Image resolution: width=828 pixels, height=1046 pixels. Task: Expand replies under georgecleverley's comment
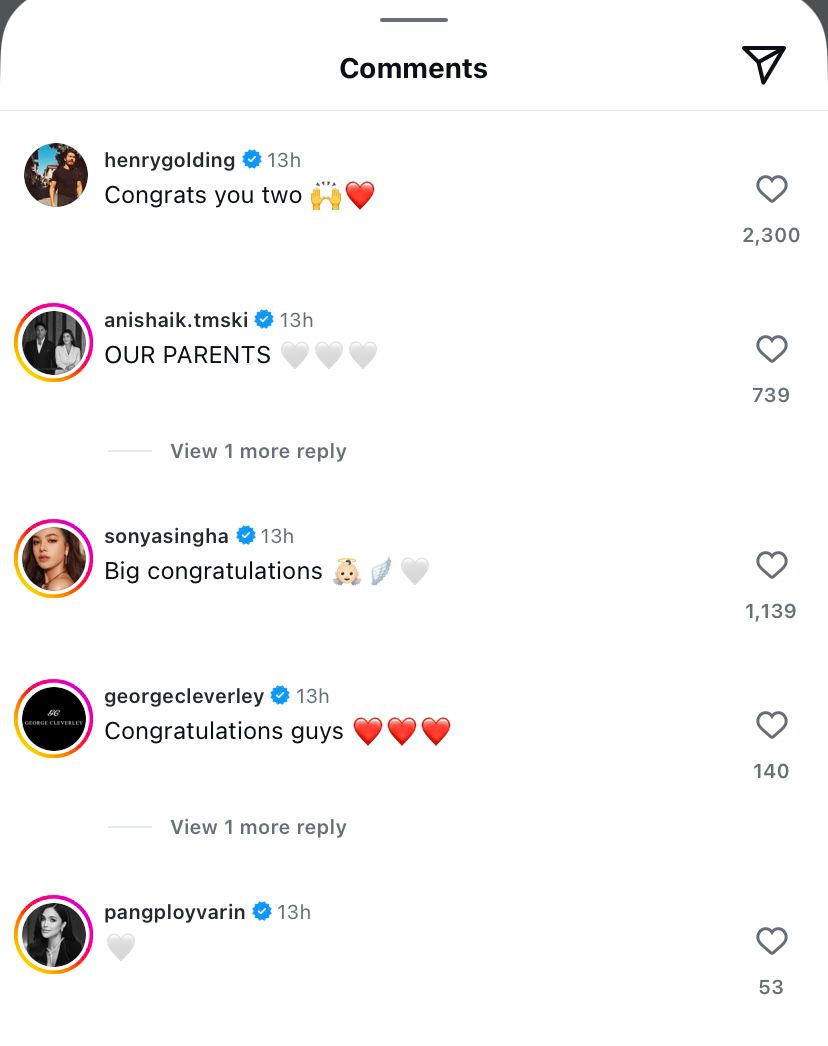pos(258,827)
